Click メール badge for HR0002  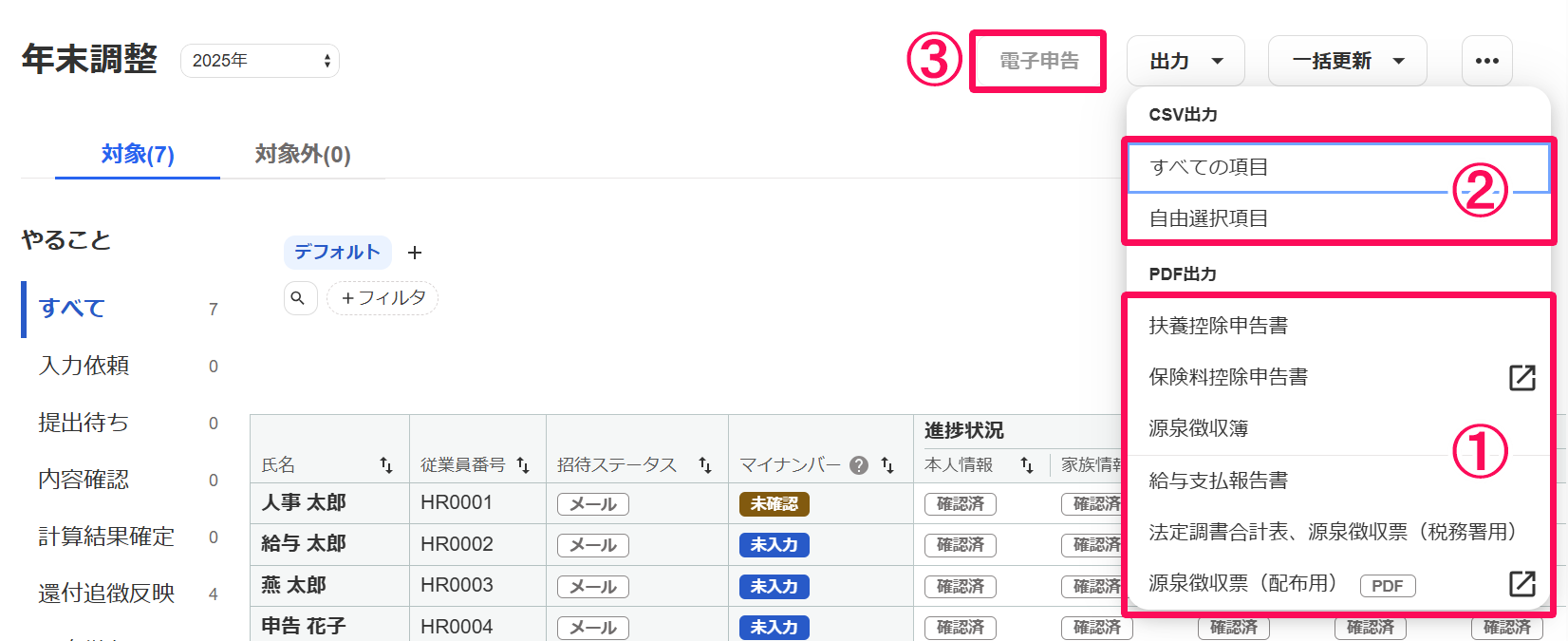[x=593, y=545]
